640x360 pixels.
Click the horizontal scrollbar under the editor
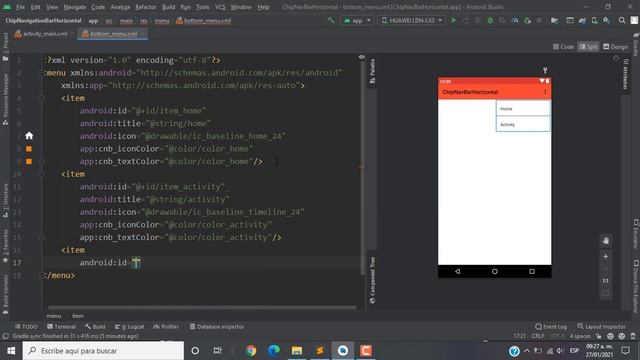click(202, 307)
